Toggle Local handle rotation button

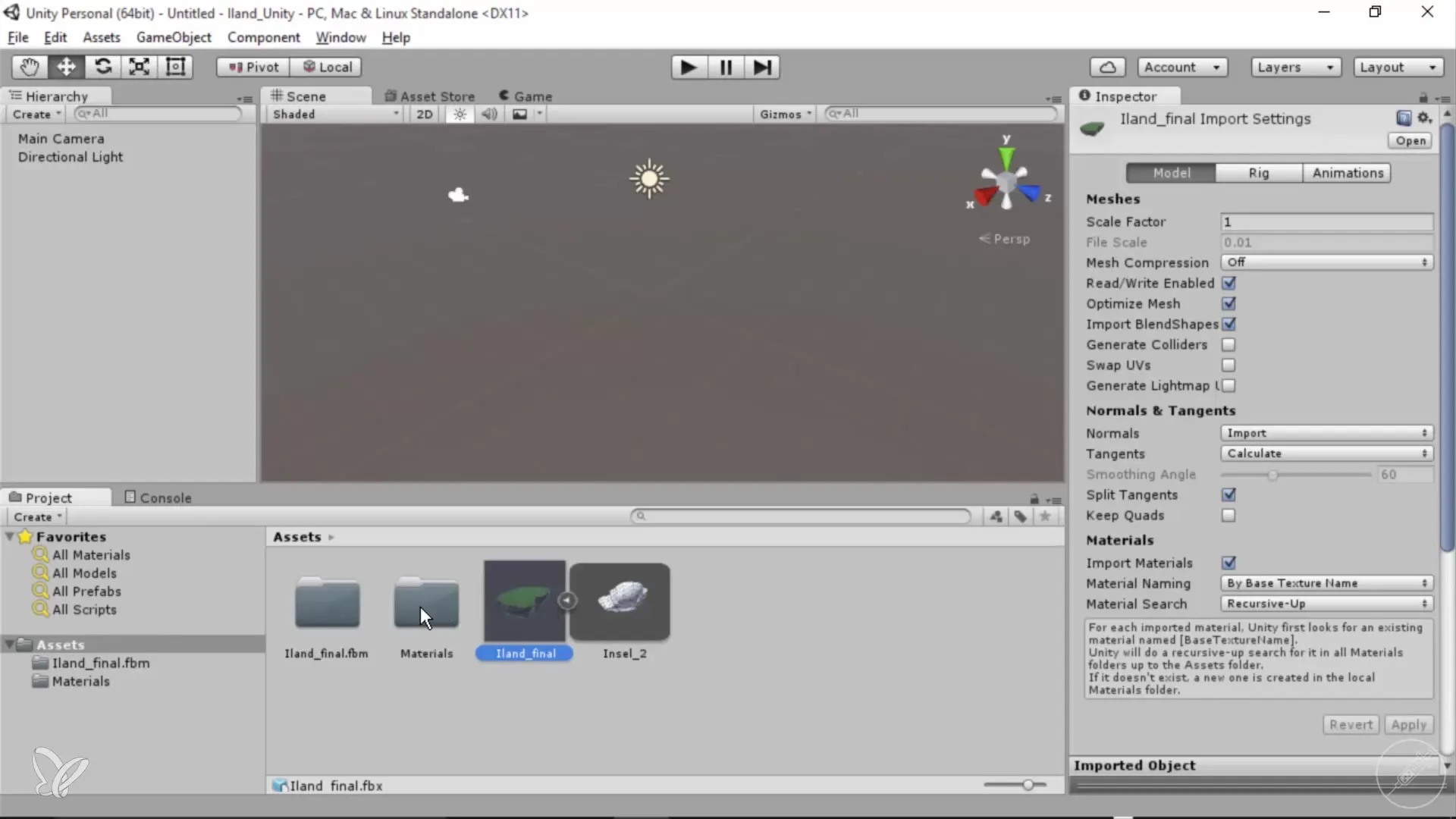point(327,67)
